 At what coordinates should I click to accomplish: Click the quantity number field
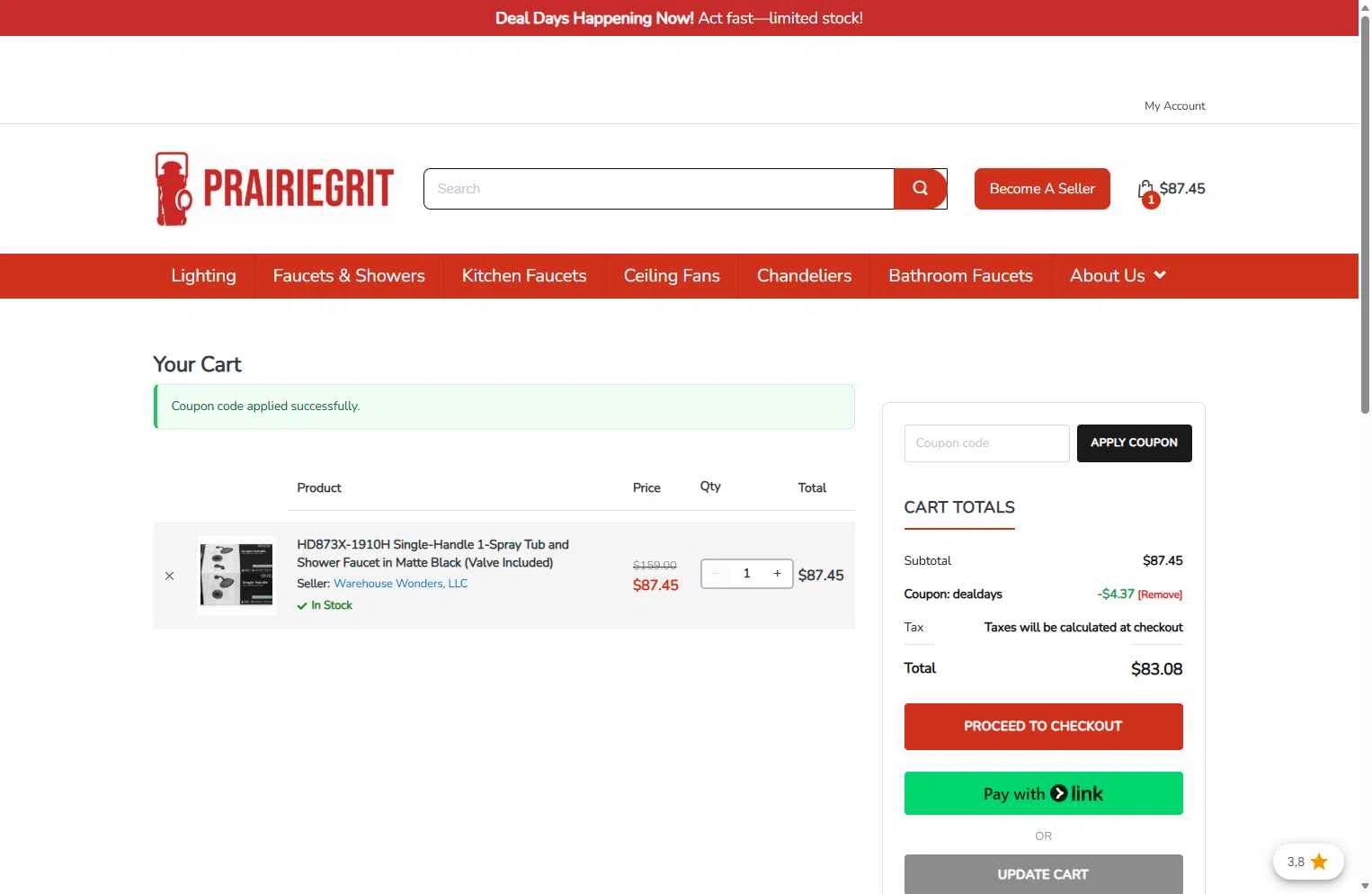pyautogui.click(x=746, y=574)
